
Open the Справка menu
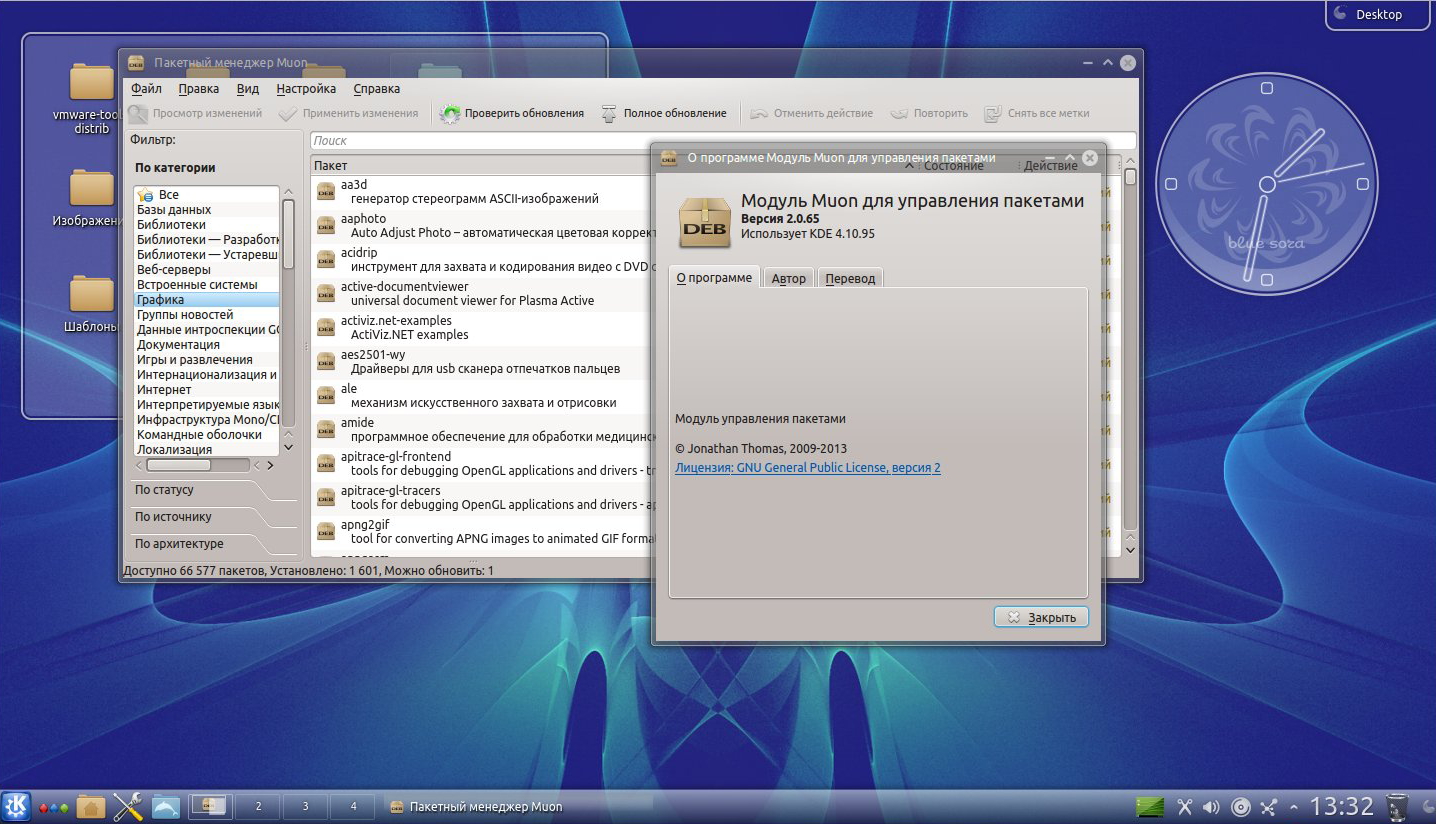click(x=376, y=88)
